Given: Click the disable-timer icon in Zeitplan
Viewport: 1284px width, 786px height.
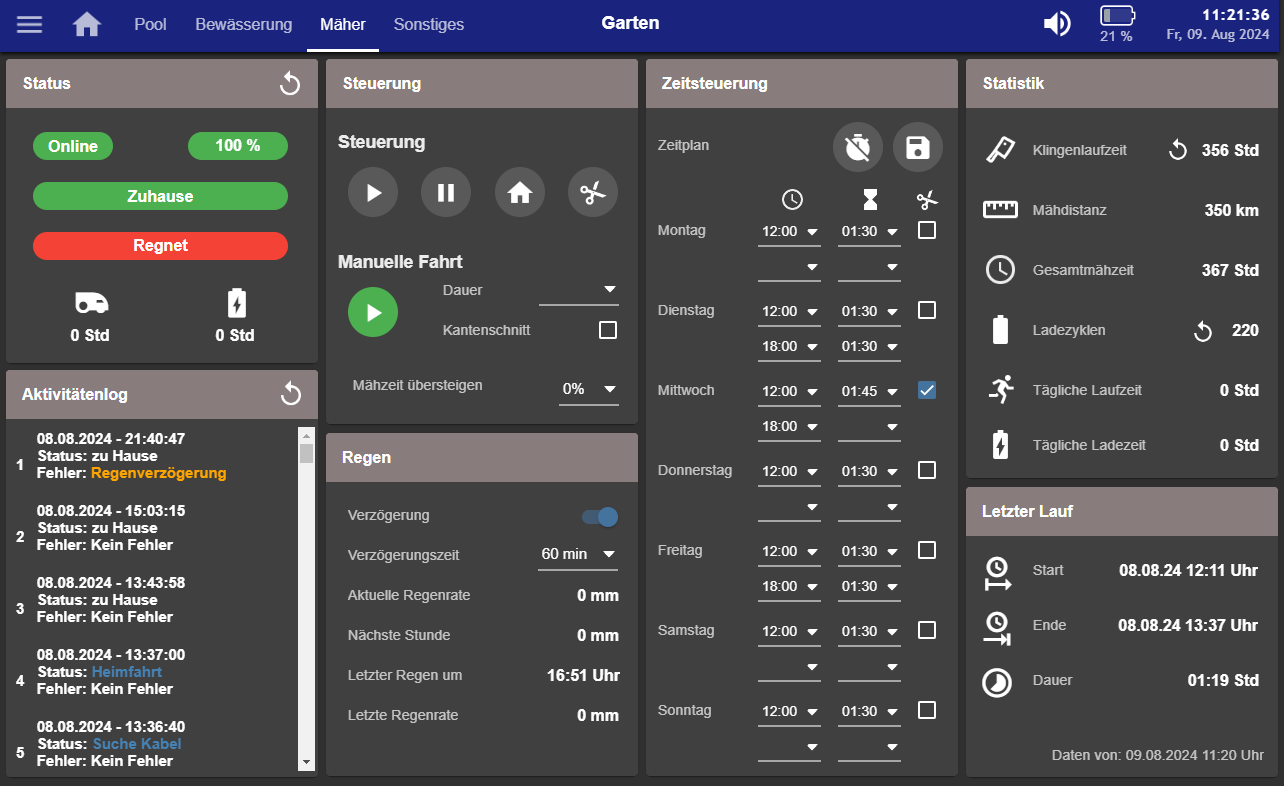Looking at the screenshot, I should (x=858, y=148).
